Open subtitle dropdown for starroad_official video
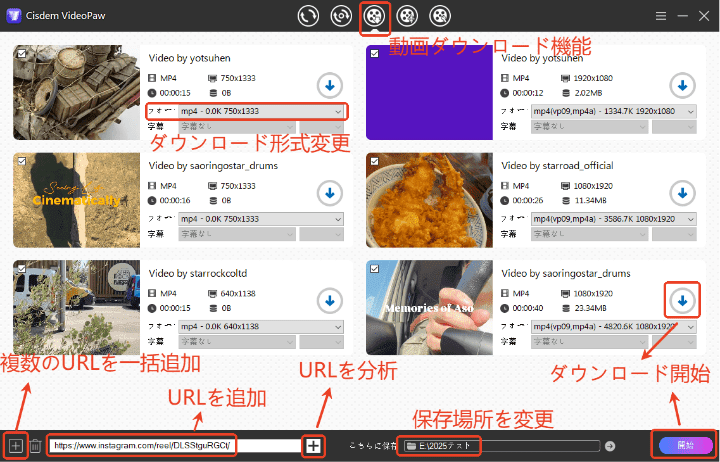Viewport: 720px width, 462px height. (590, 234)
